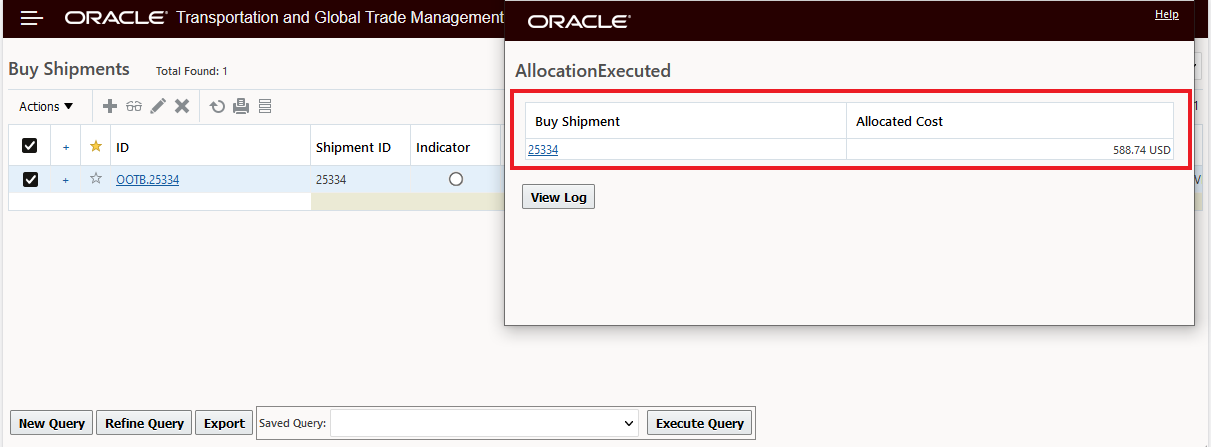Click the plus icon in table header

(x=66, y=147)
